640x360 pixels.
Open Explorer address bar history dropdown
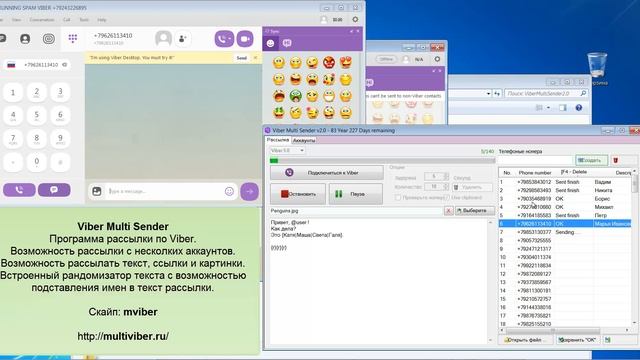tap(488, 93)
